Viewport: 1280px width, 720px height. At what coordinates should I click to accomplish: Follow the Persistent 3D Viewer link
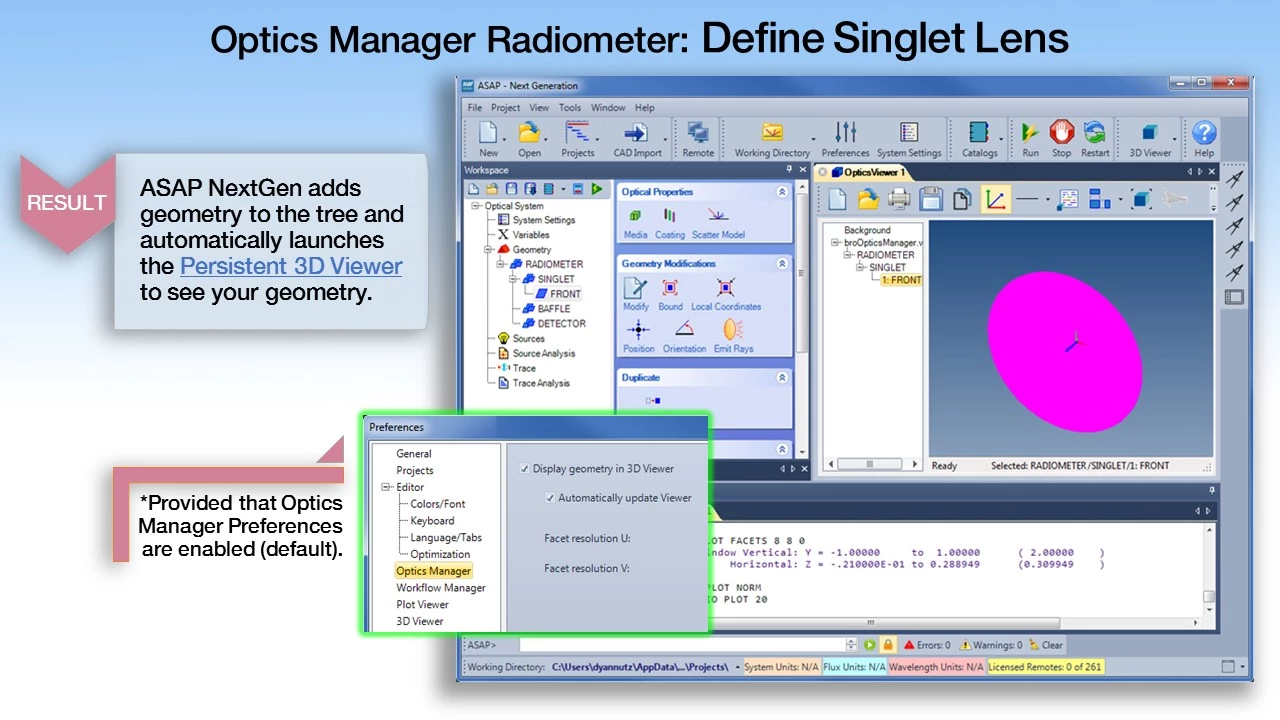[x=291, y=266]
